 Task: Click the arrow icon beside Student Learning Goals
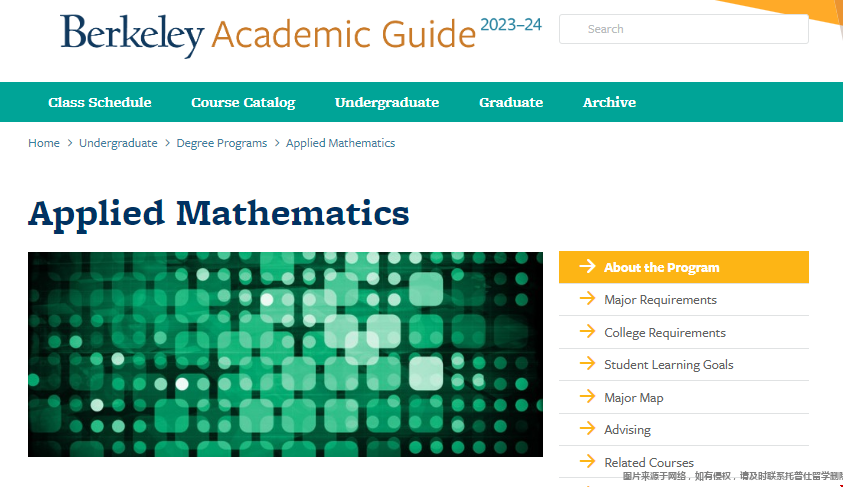coord(587,363)
